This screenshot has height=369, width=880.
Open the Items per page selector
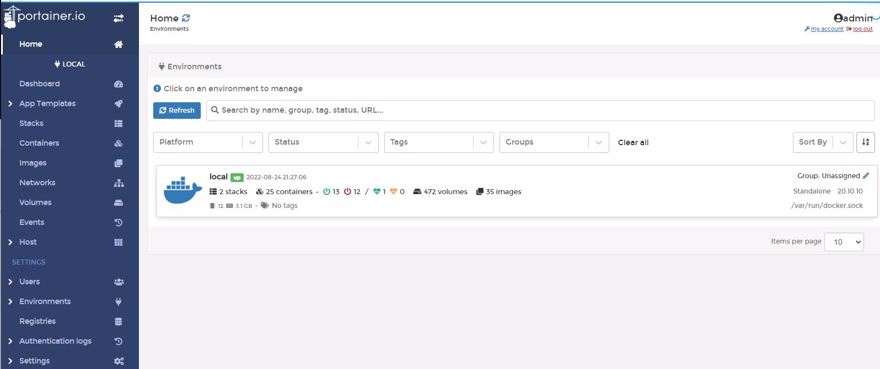(x=844, y=242)
